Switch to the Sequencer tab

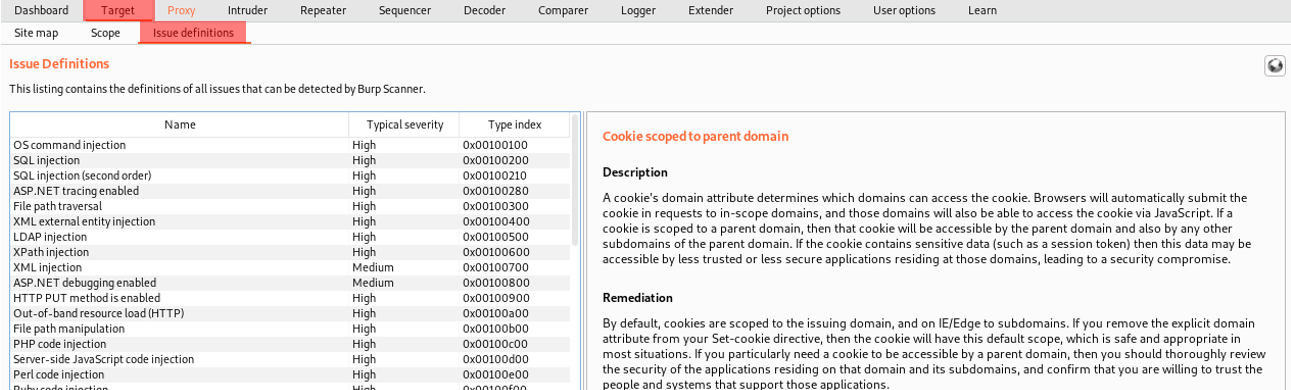pyautogui.click(x=404, y=10)
